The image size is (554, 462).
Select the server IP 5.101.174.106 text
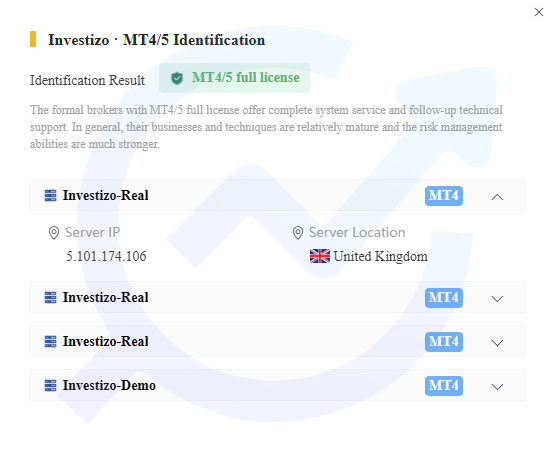pyautogui.click(x=106, y=256)
